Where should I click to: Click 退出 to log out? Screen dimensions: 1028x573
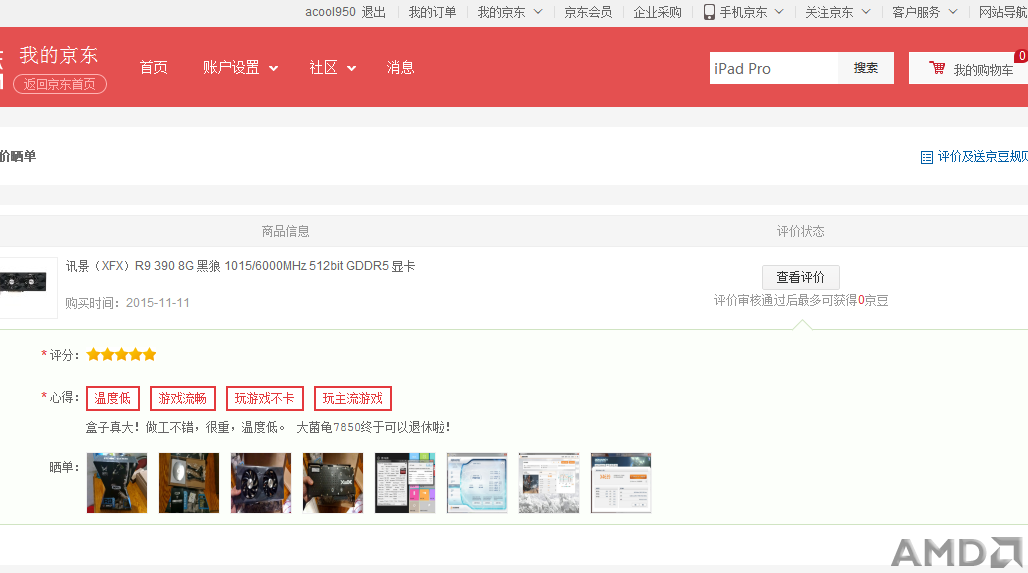coord(374,12)
